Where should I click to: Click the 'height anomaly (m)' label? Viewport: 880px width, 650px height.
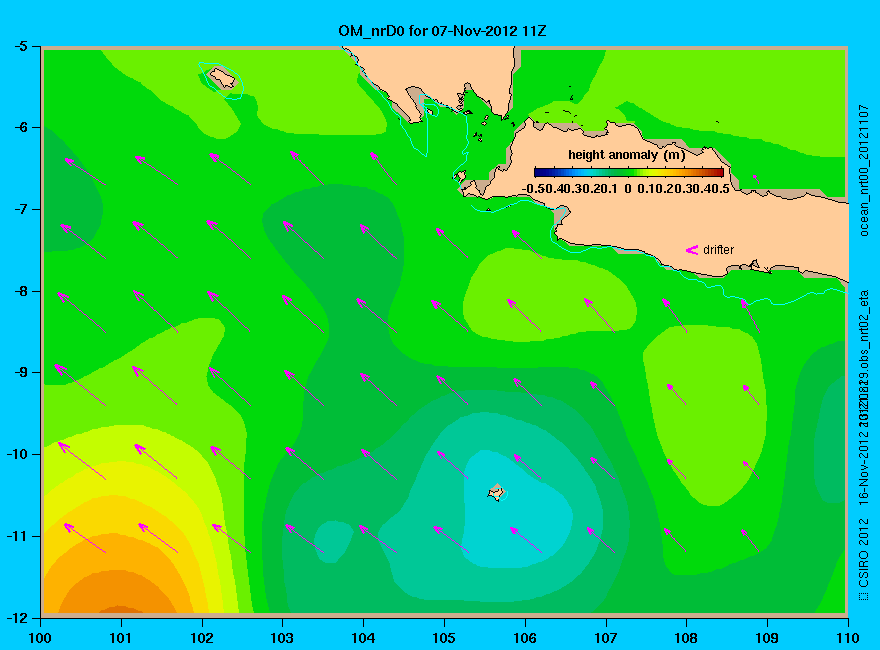pos(626,155)
